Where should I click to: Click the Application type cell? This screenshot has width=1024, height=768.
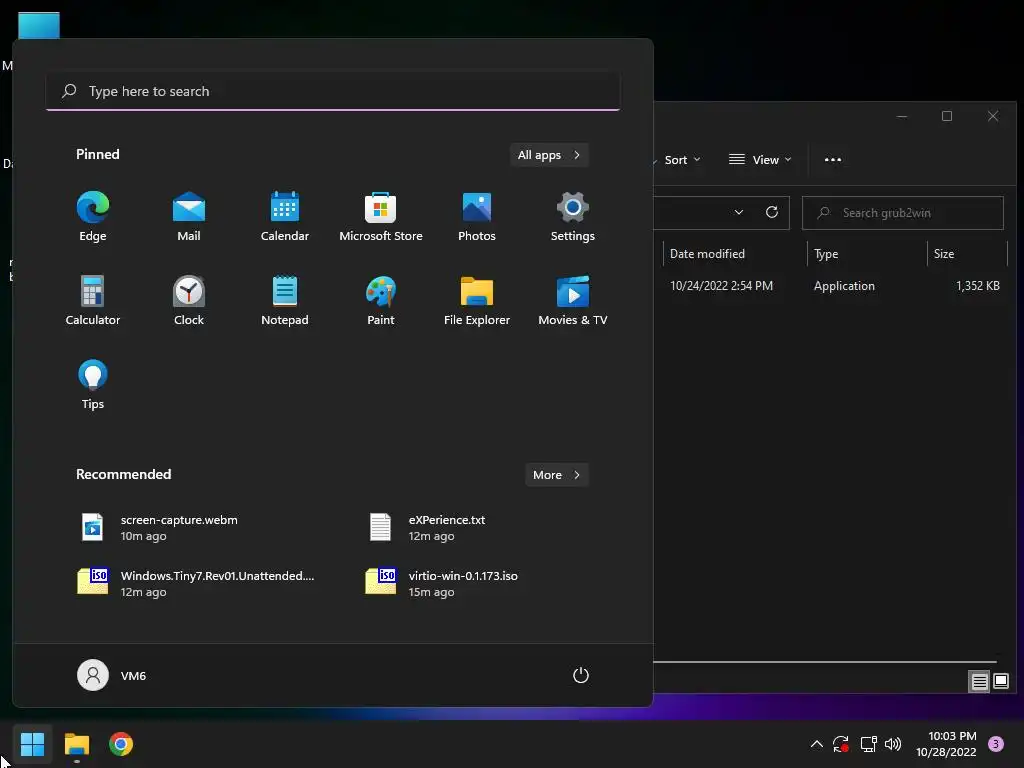click(x=844, y=286)
